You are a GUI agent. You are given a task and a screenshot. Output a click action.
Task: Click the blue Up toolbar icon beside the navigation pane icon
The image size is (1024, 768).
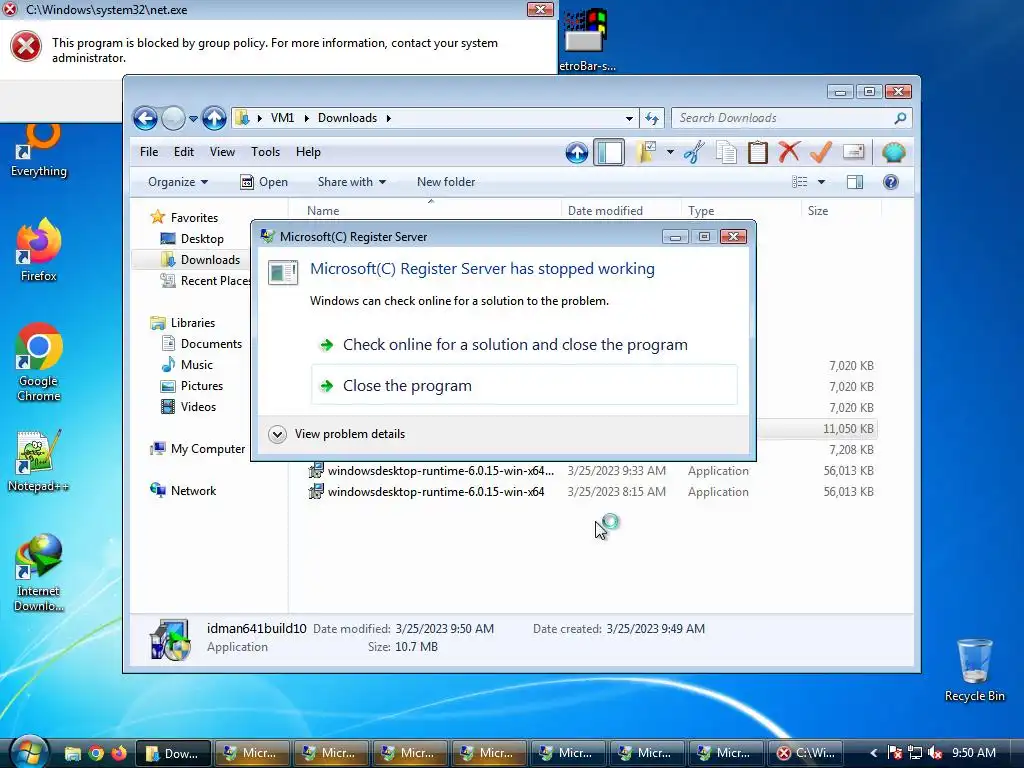[577, 153]
